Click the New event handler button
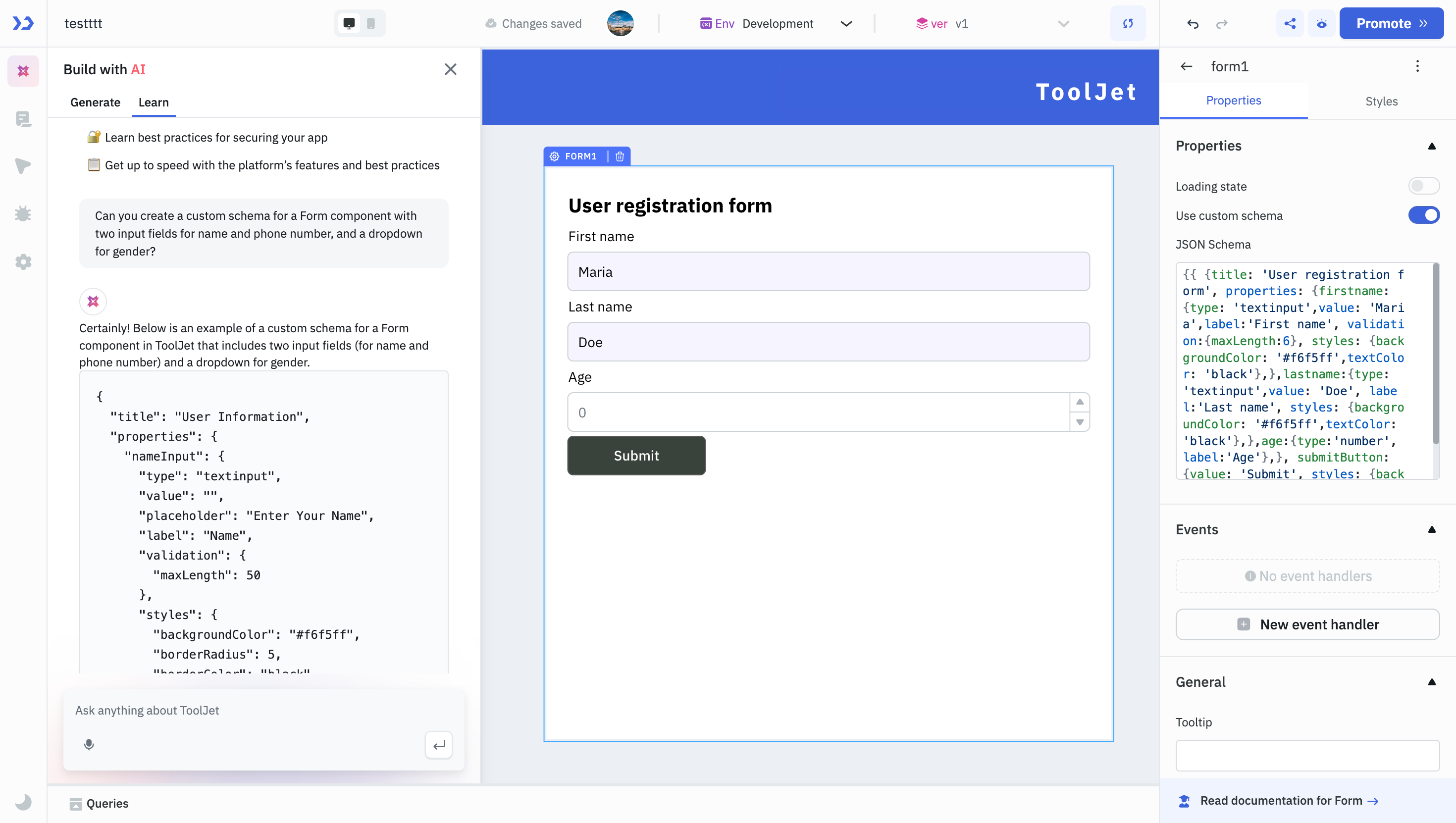1456x823 pixels. point(1307,624)
